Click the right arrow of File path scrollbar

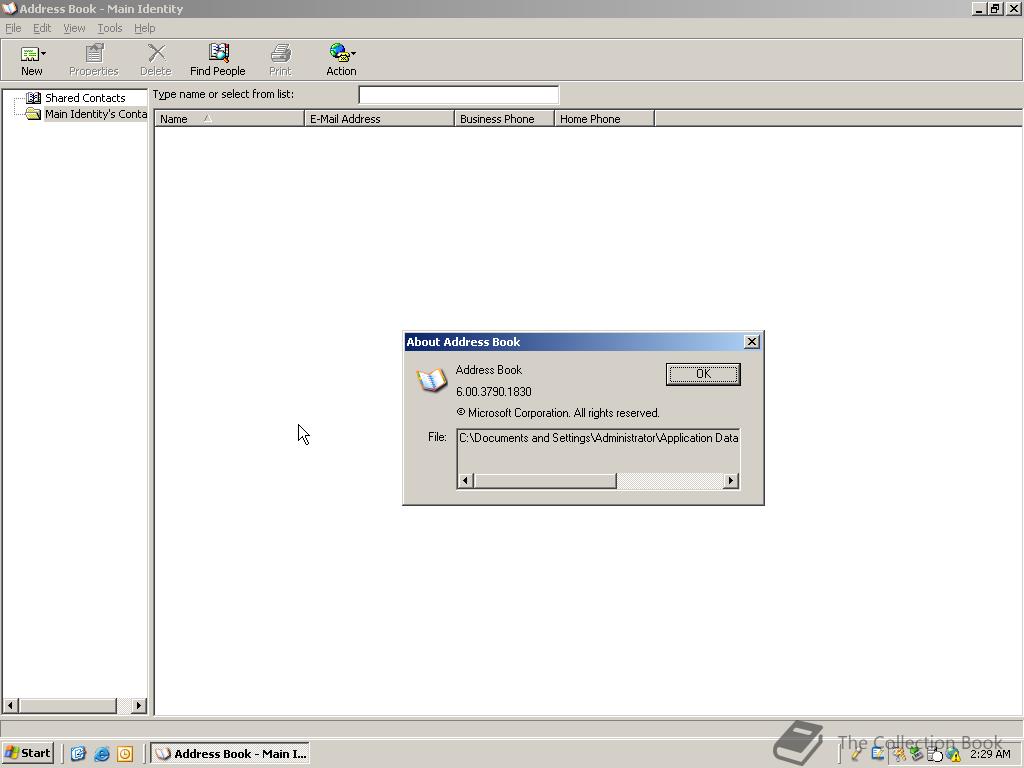pos(731,481)
